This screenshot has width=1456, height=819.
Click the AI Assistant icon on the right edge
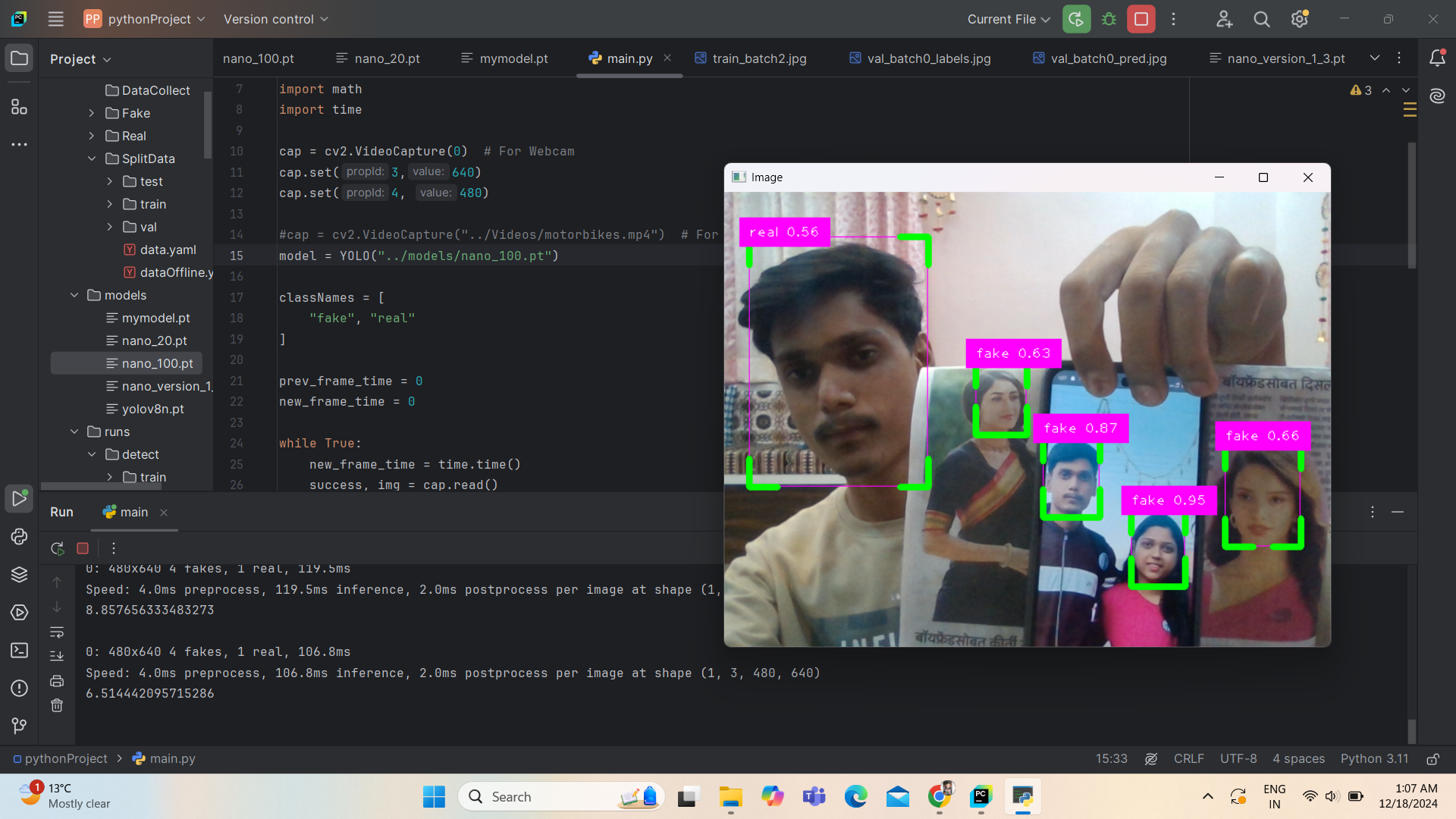coord(1438,96)
